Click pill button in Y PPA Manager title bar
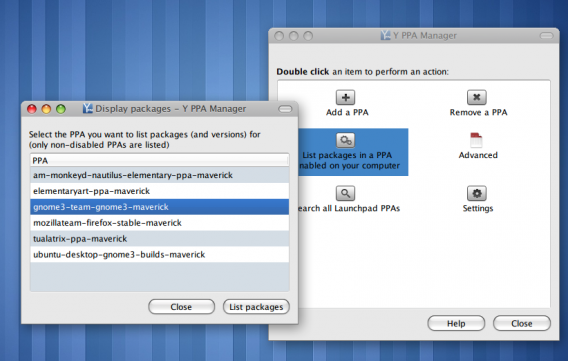The width and height of the screenshot is (568, 361). click(547, 35)
